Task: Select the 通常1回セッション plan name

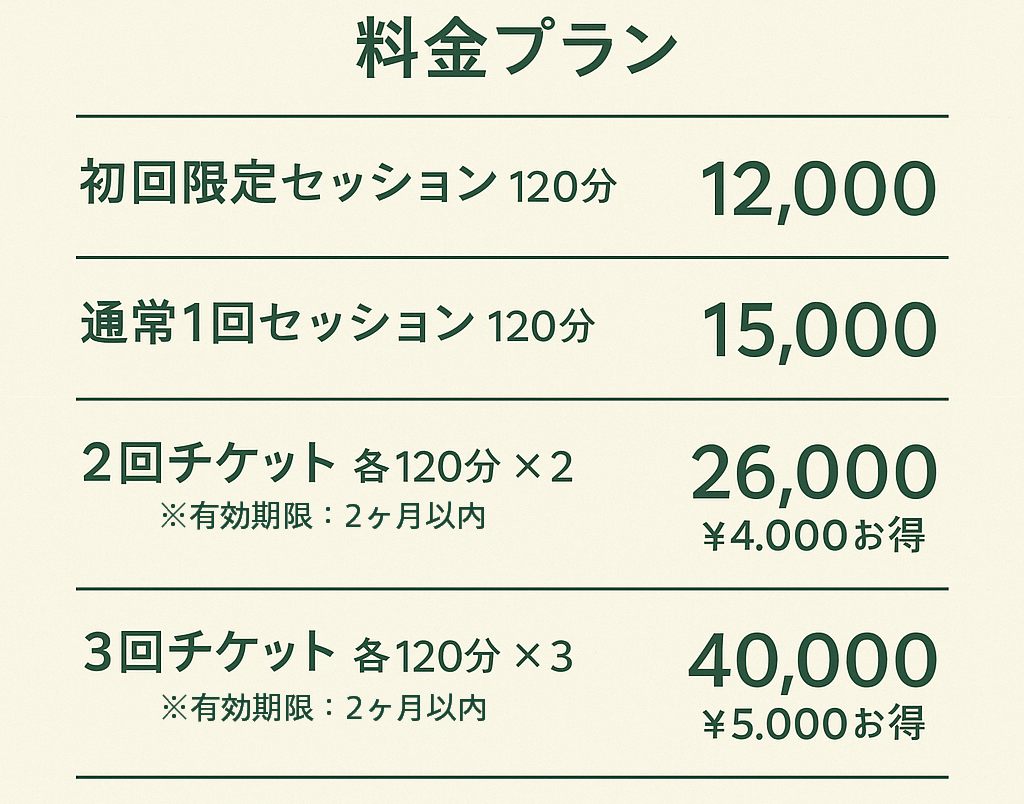Action: point(277,326)
